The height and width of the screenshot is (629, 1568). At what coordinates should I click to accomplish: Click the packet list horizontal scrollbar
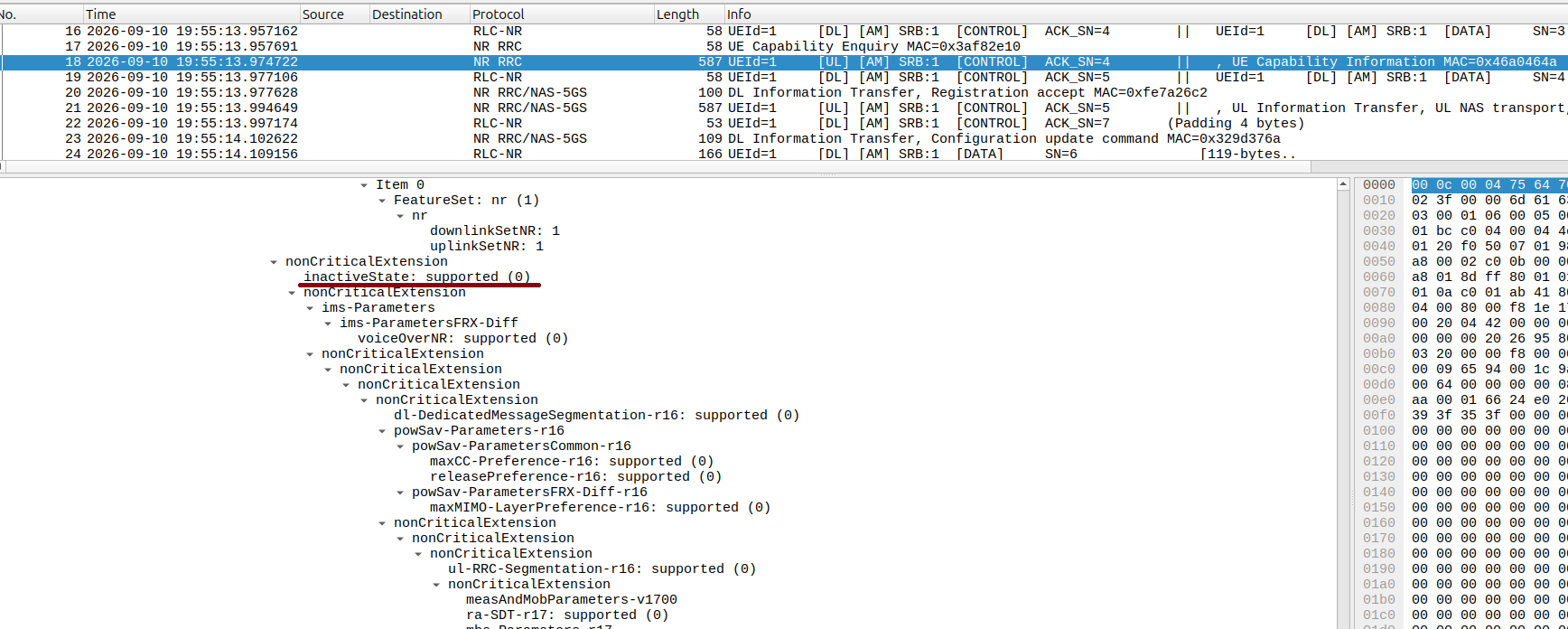pos(659,167)
